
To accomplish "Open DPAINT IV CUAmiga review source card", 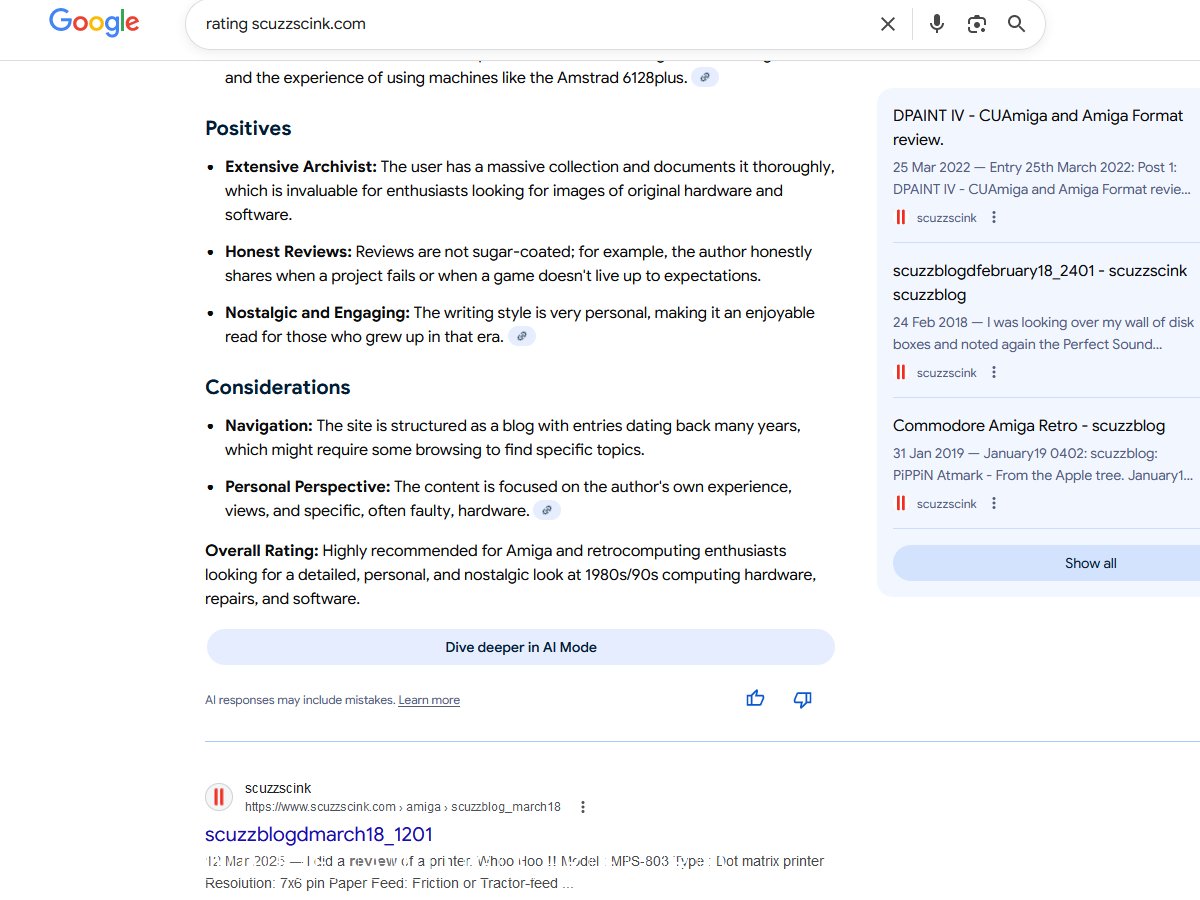I will (1038, 127).
